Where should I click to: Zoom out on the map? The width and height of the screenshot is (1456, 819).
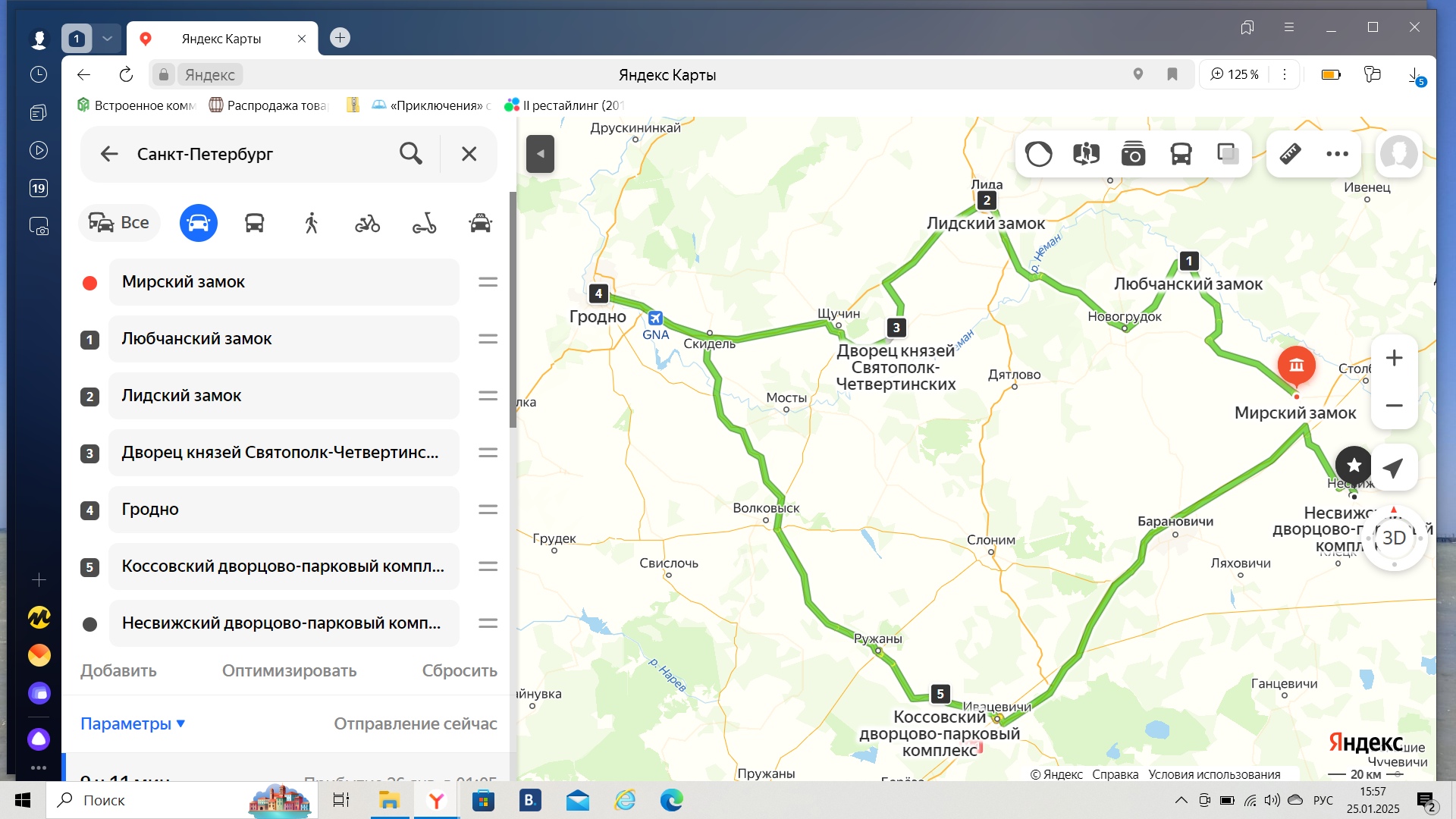(1394, 406)
